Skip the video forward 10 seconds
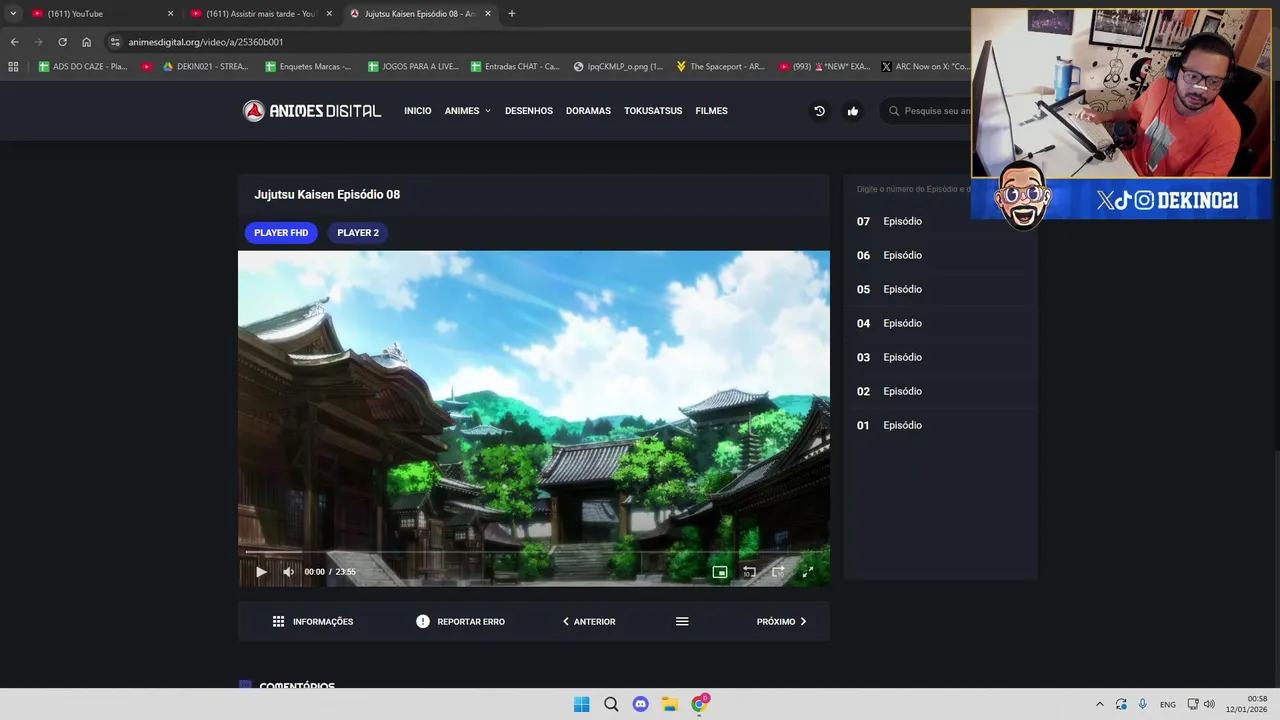1280x720 pixels. [778, 572]
